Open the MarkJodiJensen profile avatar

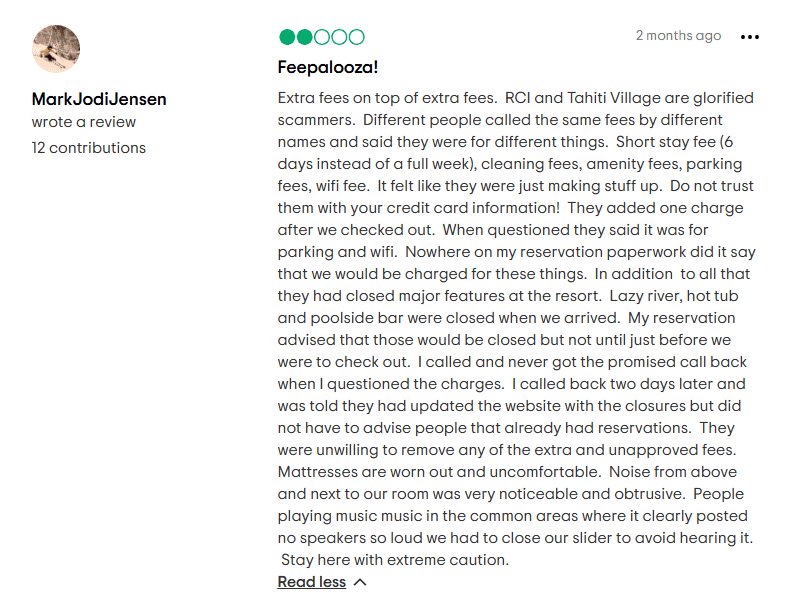pos(56,49)
